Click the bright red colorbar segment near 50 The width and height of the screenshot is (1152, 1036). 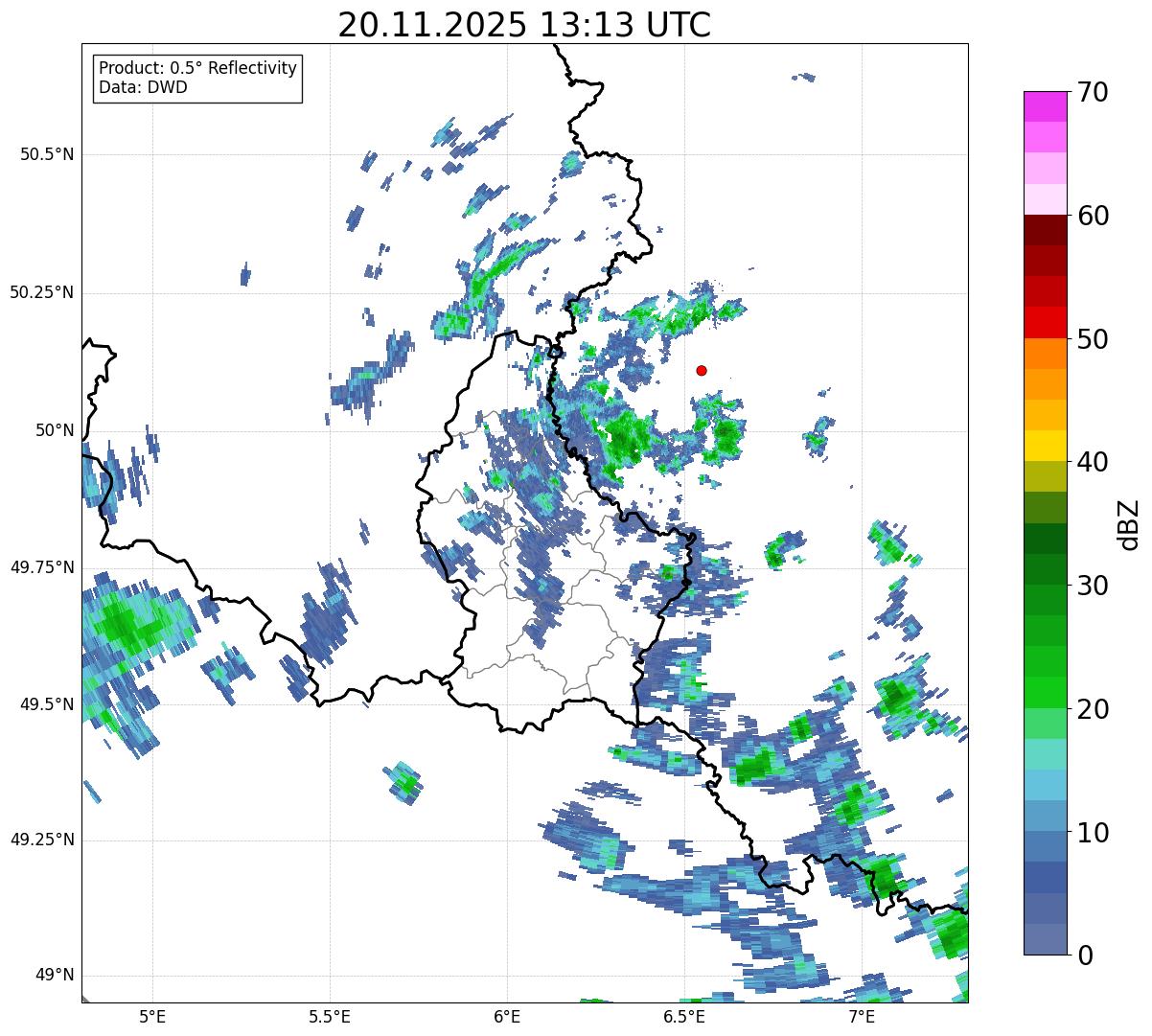(1045, 322)
